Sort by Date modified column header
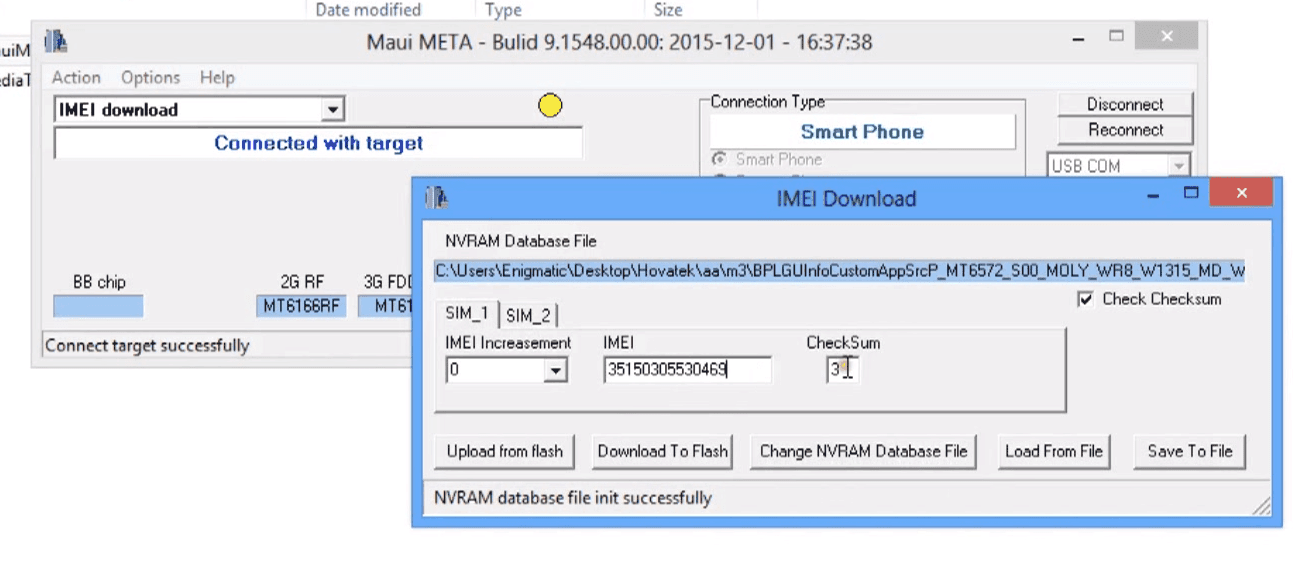Image resolution: width=1312 pixels, height=569 pixels. [x=368, y=10]
